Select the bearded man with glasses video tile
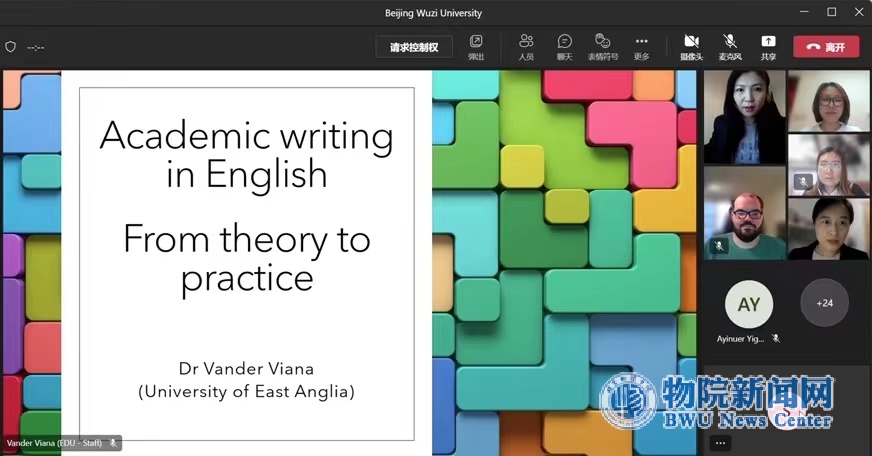 pos(744,213)
